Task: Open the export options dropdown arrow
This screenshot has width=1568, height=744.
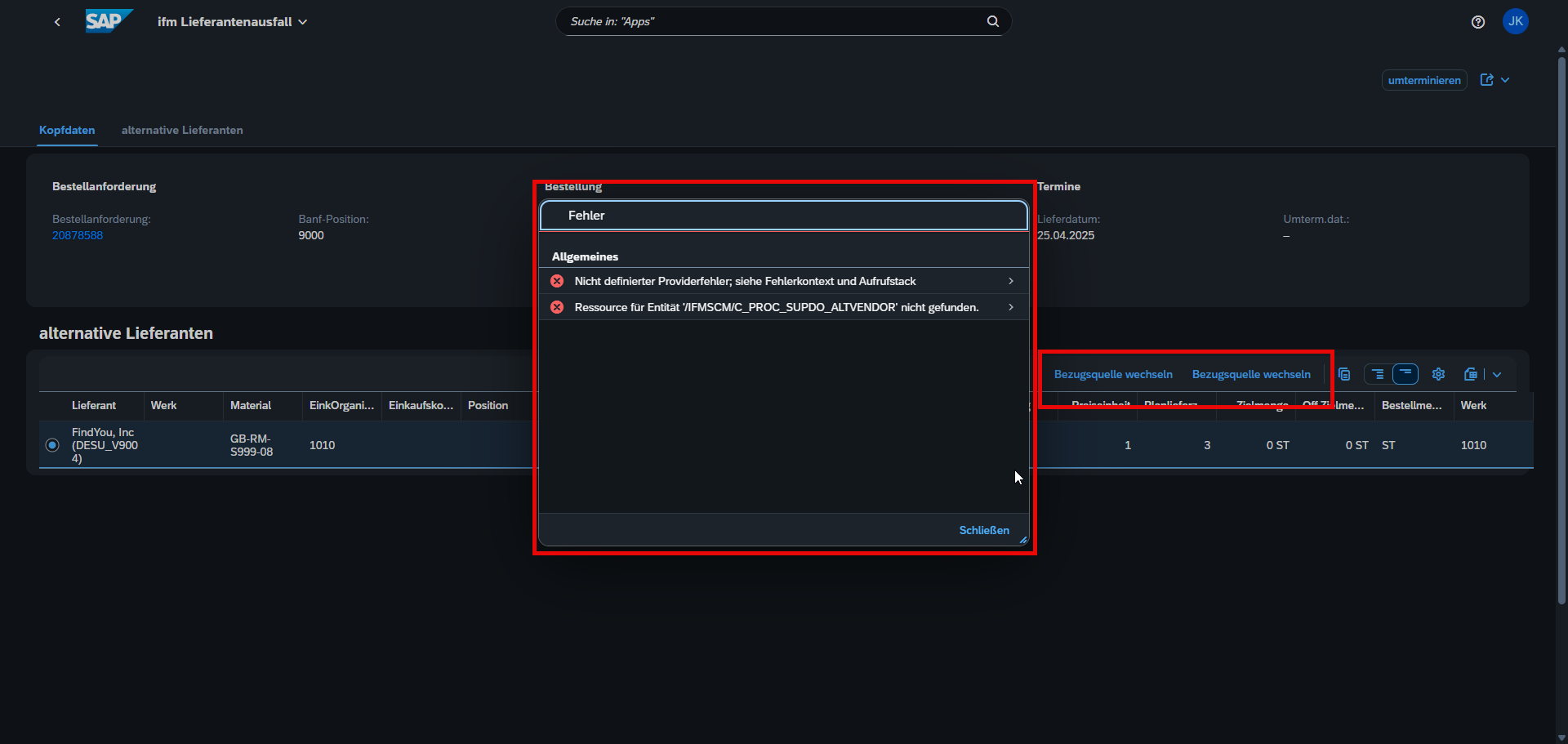Action: coord(1497,374)
